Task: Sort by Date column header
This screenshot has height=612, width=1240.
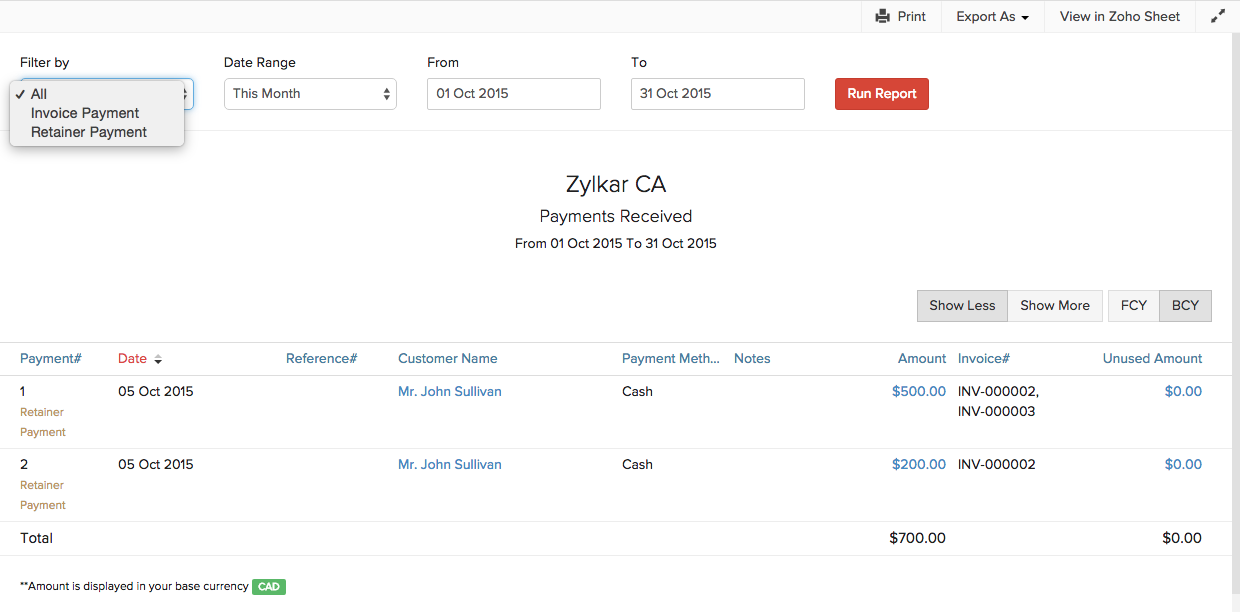Action: coord(132,359)
